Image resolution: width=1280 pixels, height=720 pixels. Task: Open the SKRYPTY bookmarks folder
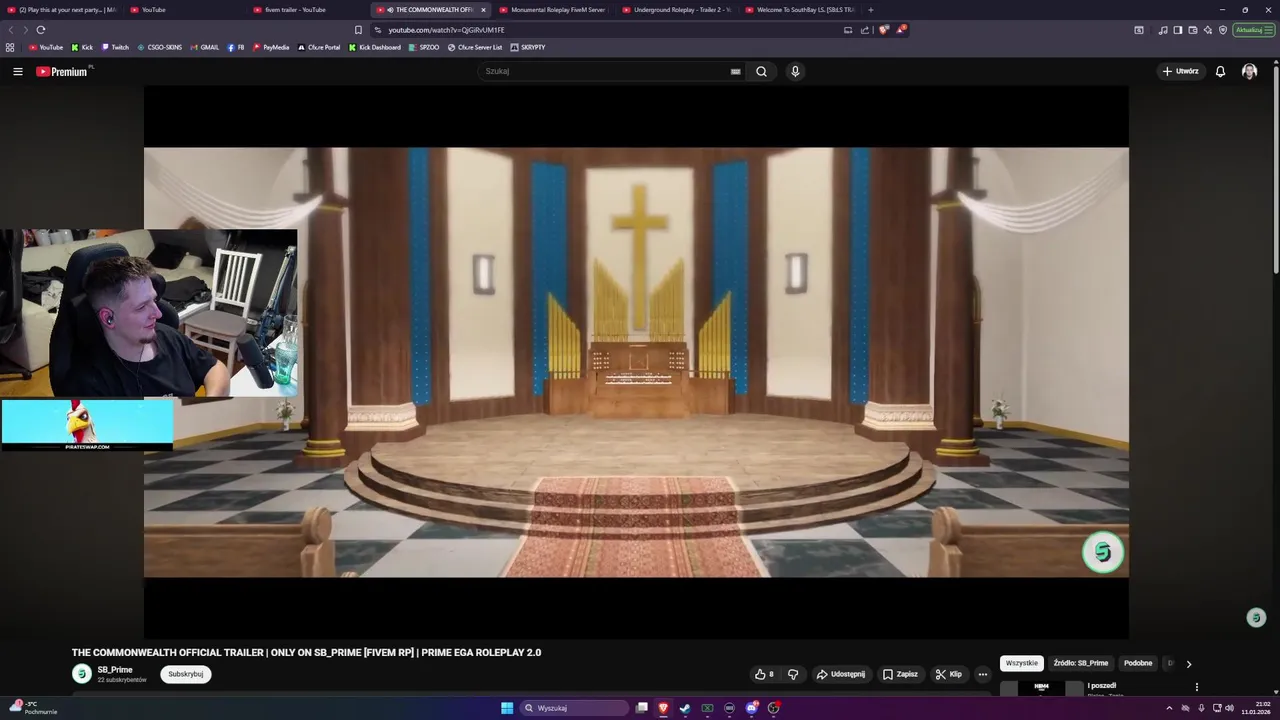(528, 47)
